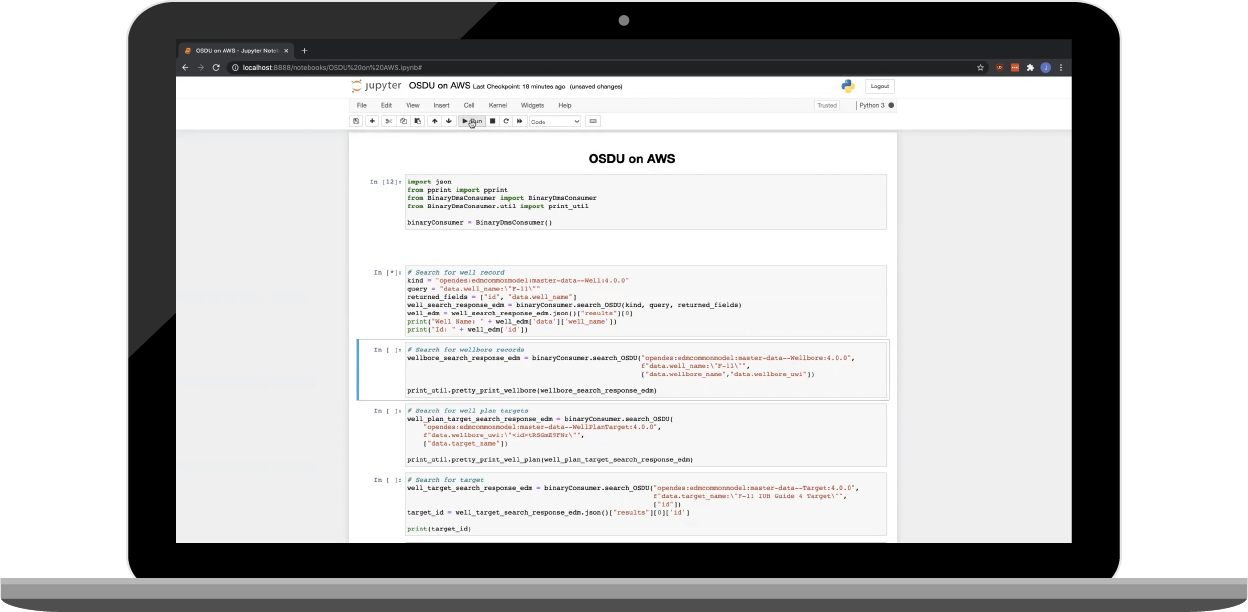Viewport: 1248px width, 612px height.
Task: Open the command palette keyboard icon
Action: (593, 121)
